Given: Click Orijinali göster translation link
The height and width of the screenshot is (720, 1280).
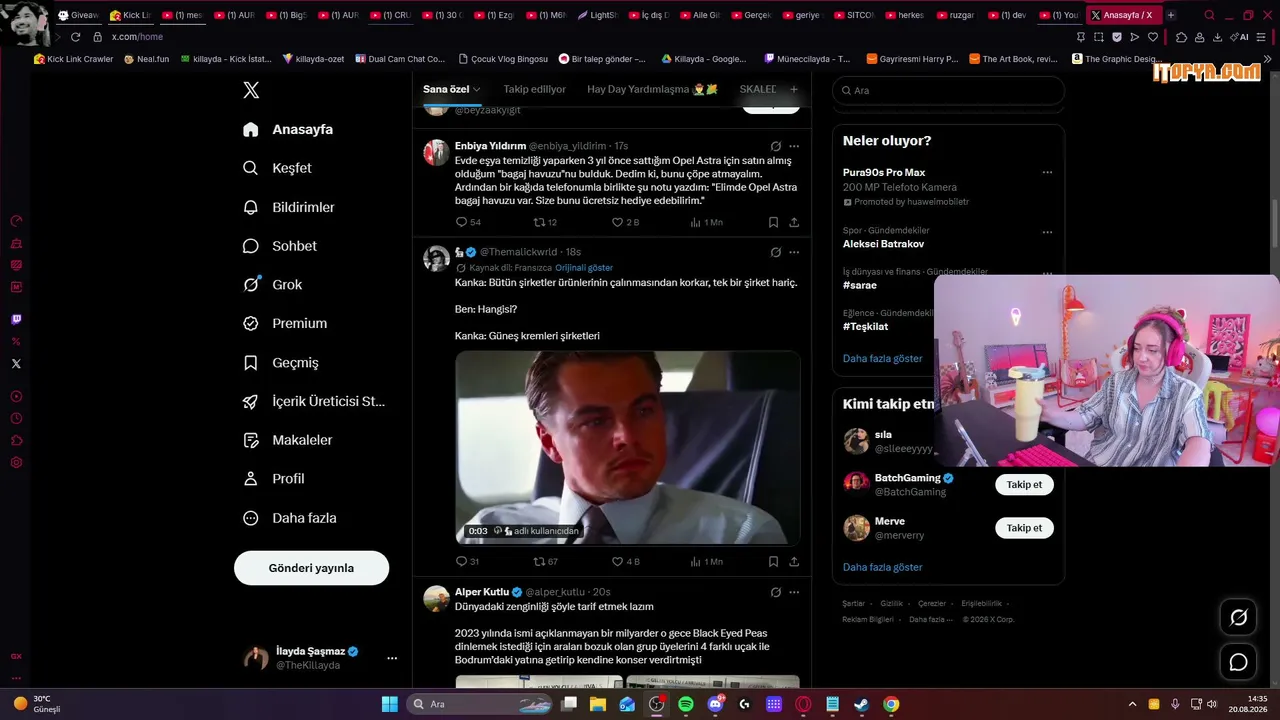Looking at the screenshot, I should coord(584,268).
